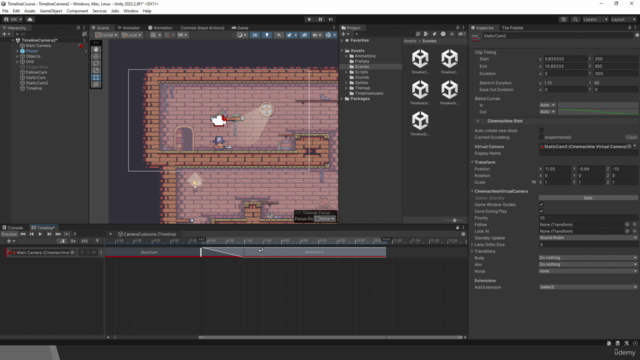Jump to Timeline start
The width and height of the screenshot is (640, 360).
coord(23,234)
